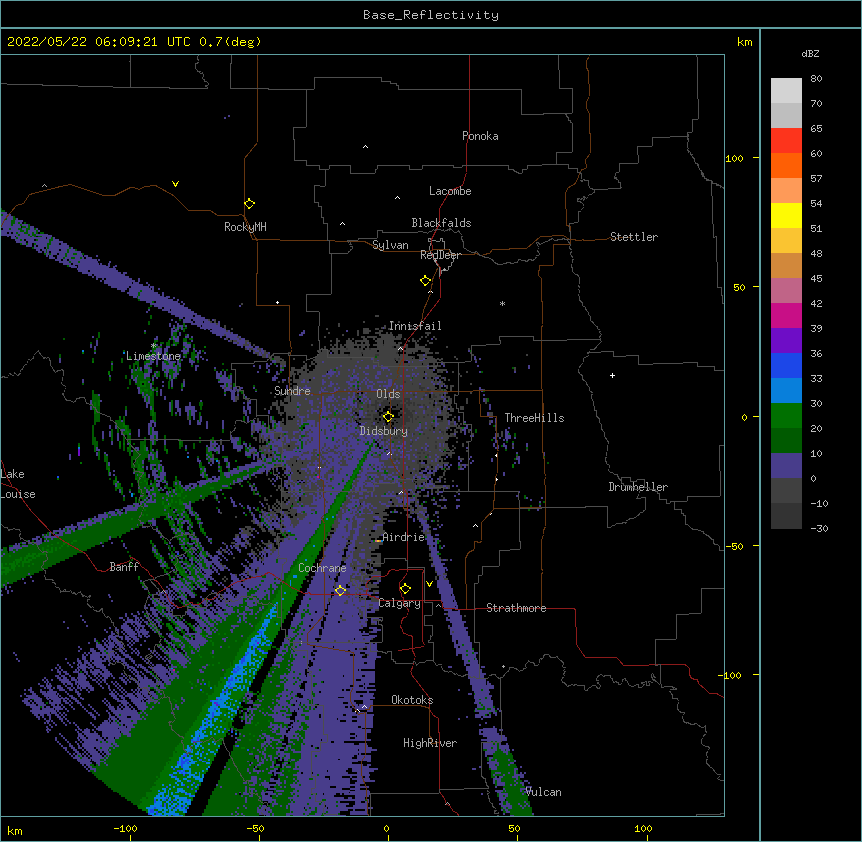Click the RockyMH label
The image size is (862, 842).
245,227
